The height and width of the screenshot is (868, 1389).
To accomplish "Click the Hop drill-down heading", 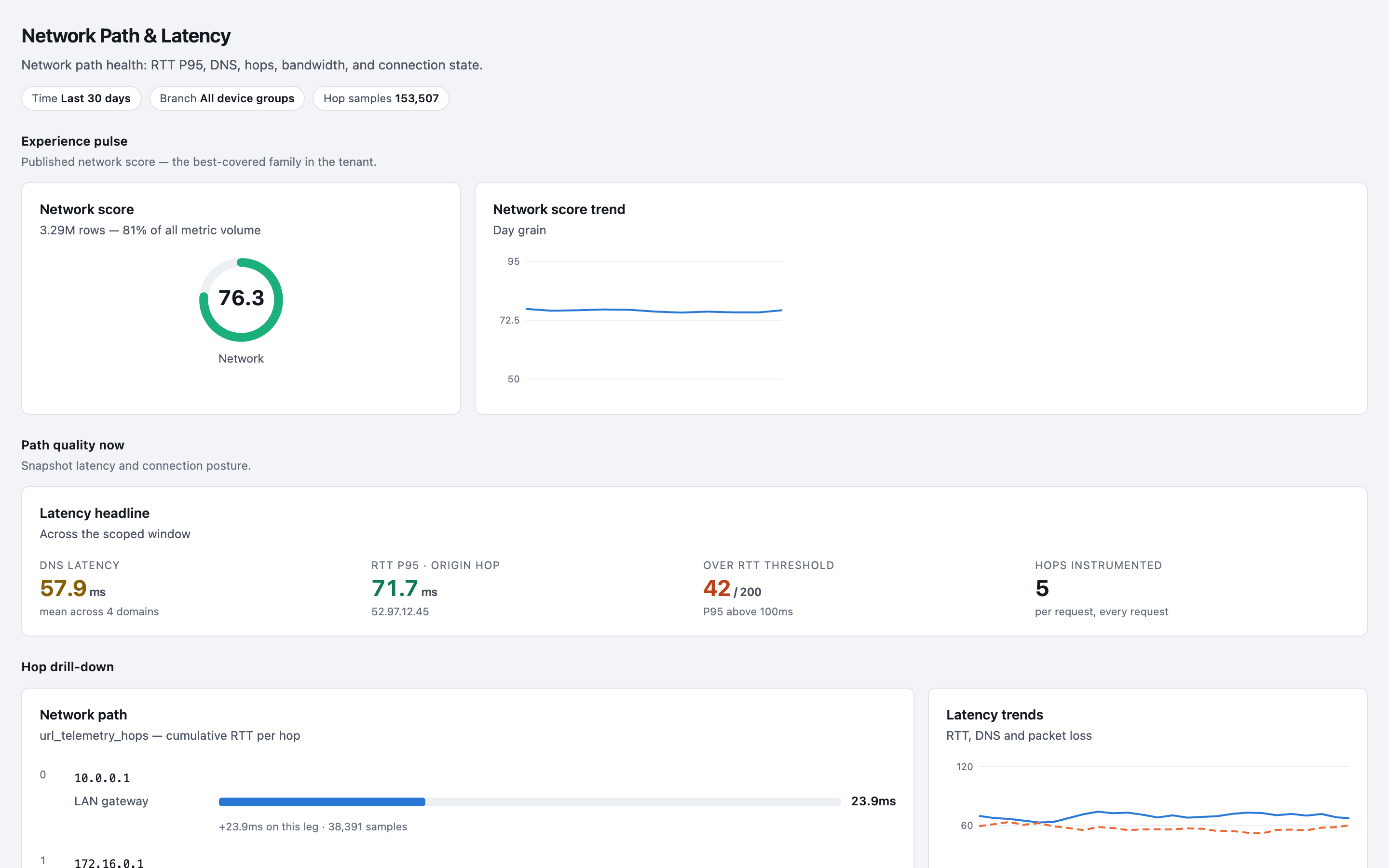I will (68, 666).
